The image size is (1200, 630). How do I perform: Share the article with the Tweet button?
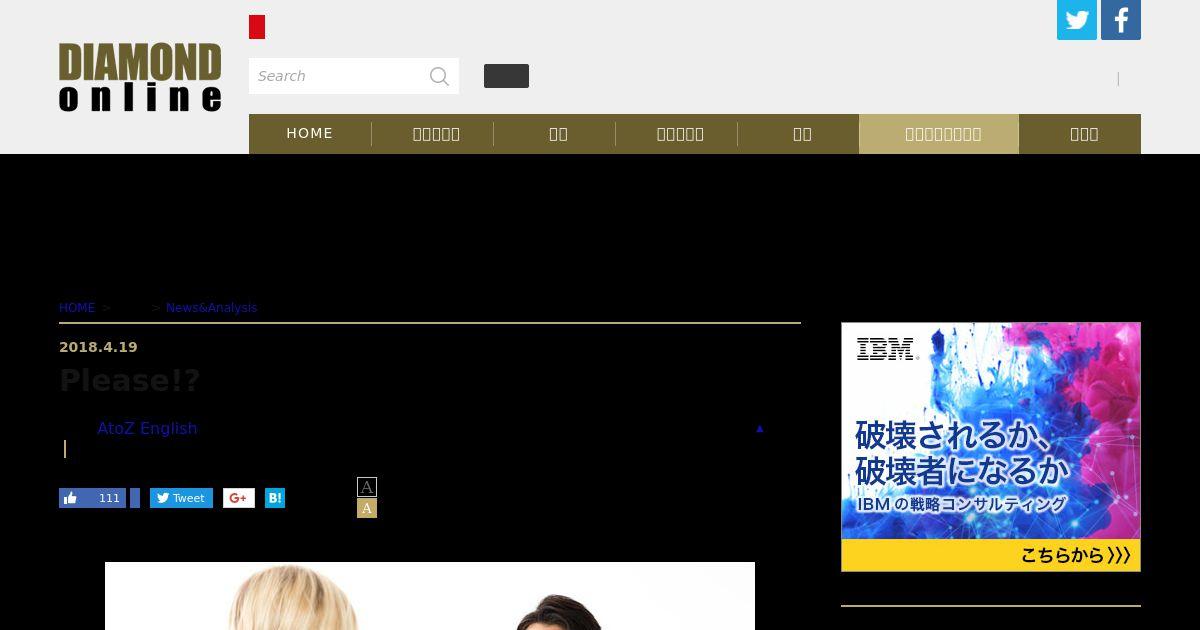point(181,498)
